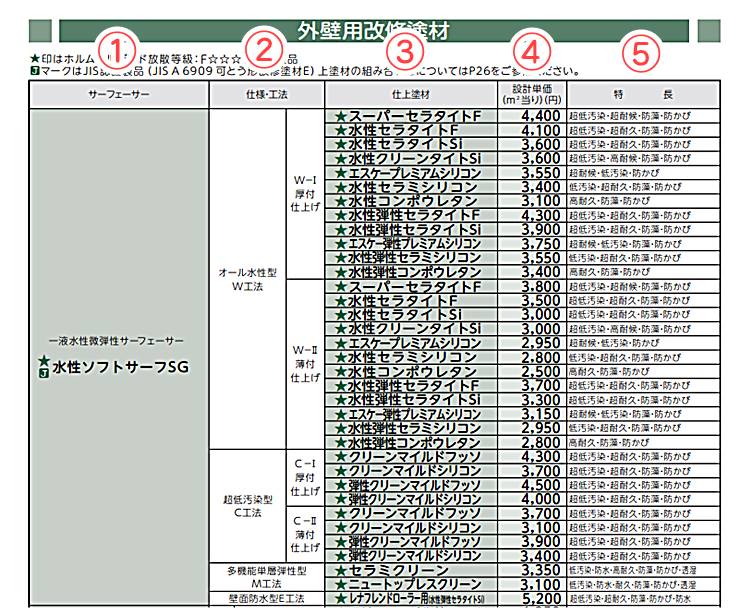Click the price 4,500
740x614 pixels.
(x=541, y=485)
